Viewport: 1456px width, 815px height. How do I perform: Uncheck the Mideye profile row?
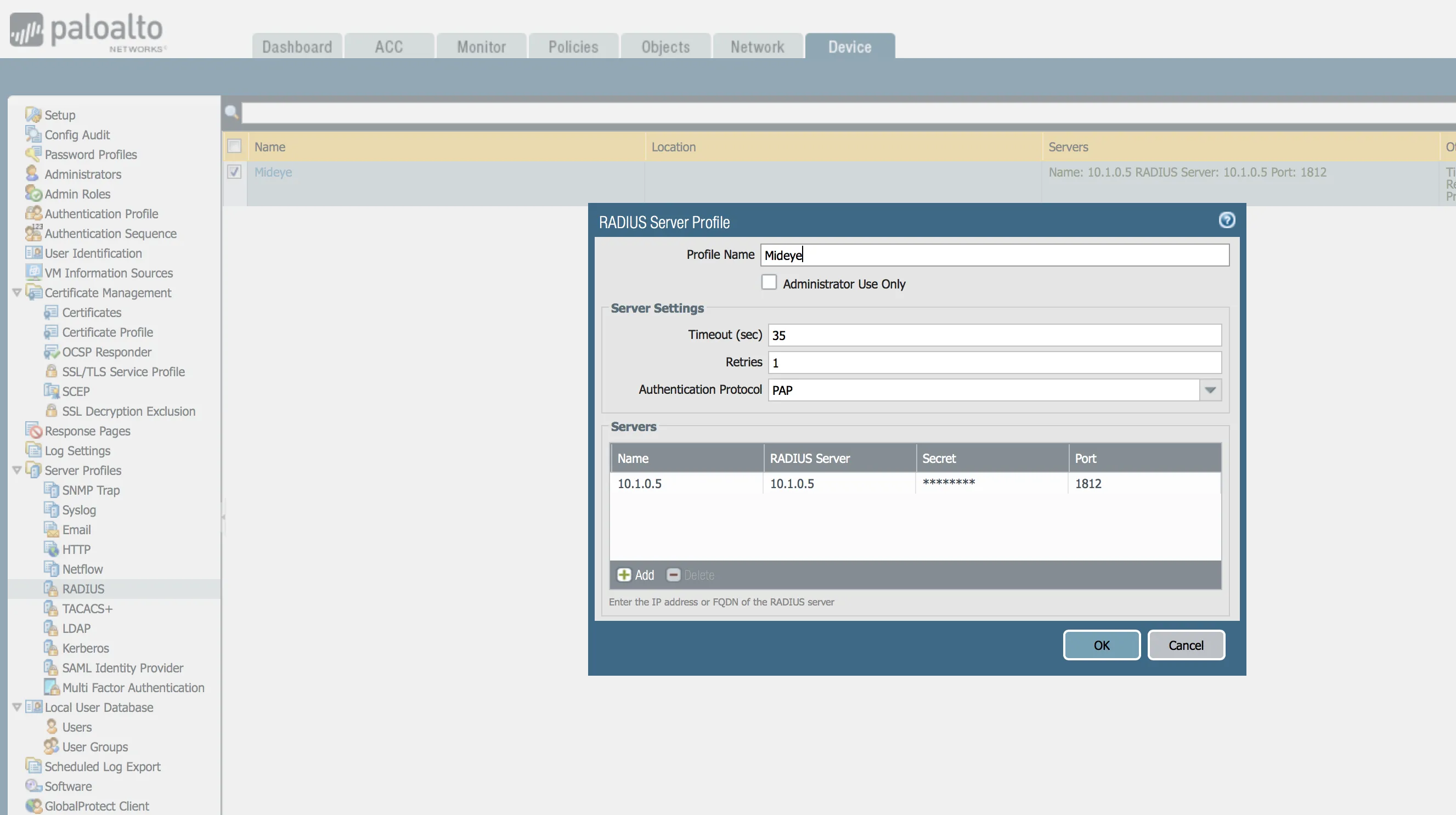[235, 172]
